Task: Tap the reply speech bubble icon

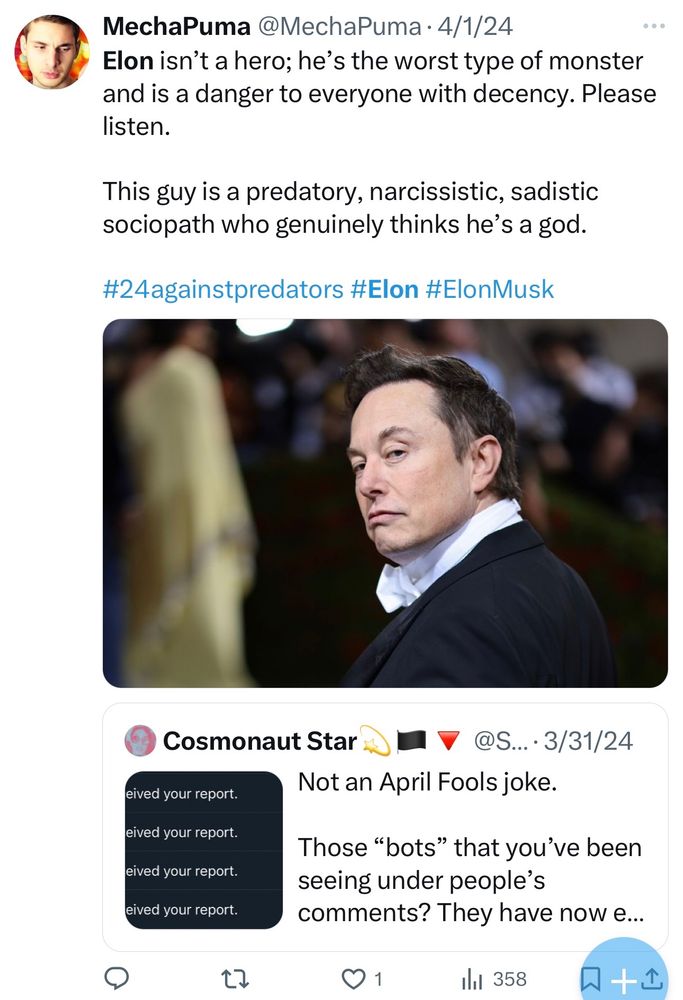Action: 118,979
